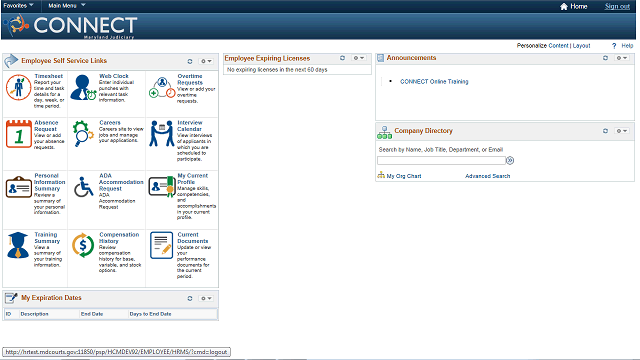Image resolution: width=640 pixels, height=360 pixels.
Task: Open Company Directory settings dropdown
Action: [622, 131]
